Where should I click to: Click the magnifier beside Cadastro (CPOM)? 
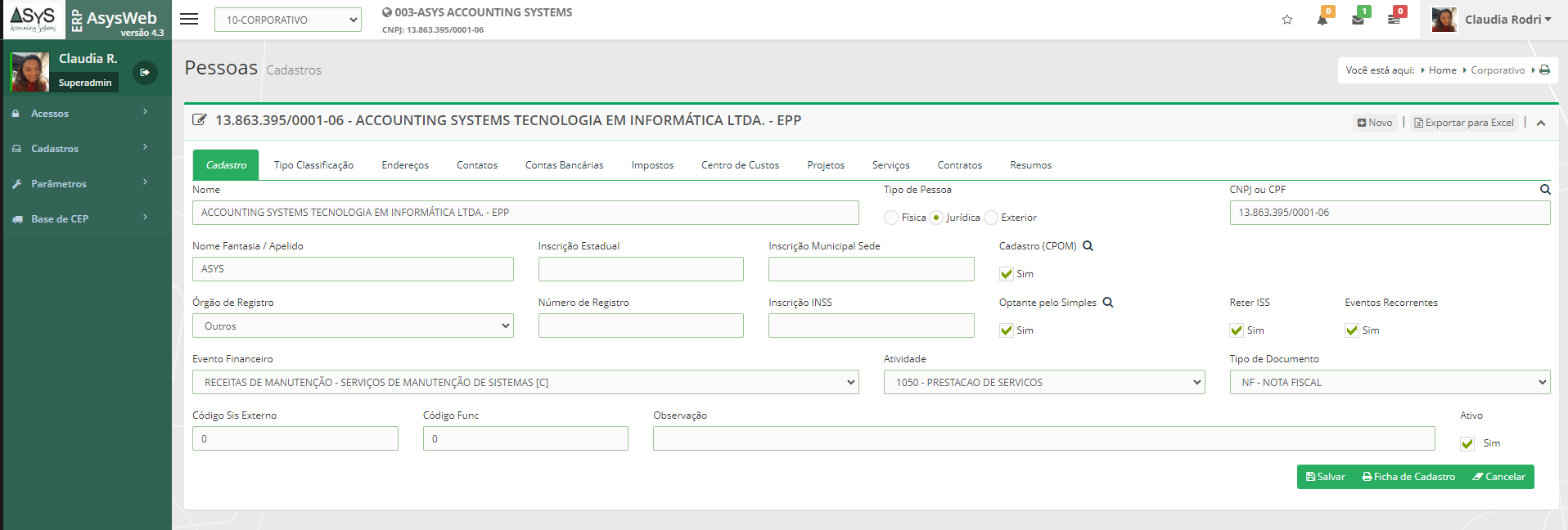pyautogui.click(x=1088, y=246)
